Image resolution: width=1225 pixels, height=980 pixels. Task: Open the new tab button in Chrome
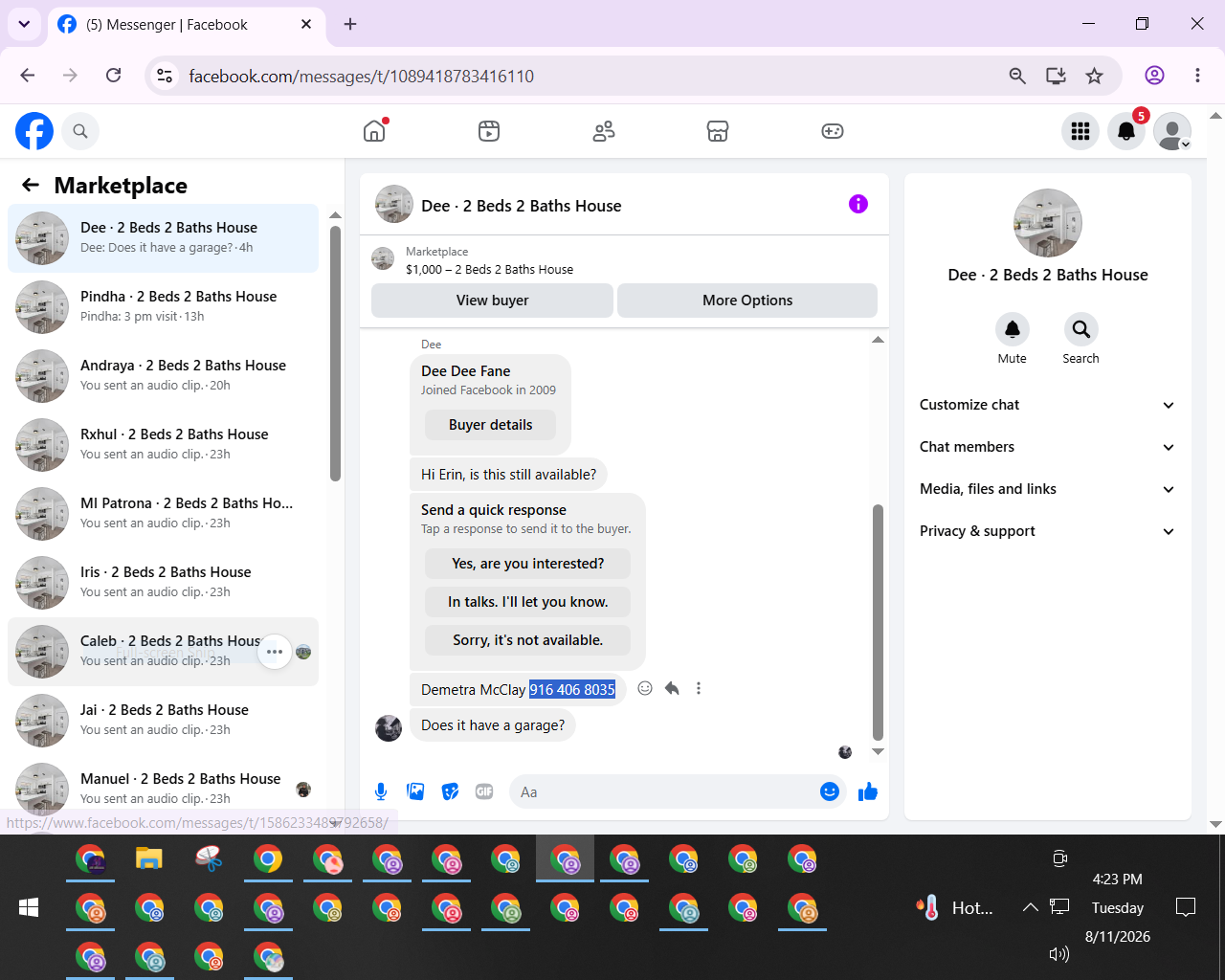pyautogui.click(x=350, y=24)
